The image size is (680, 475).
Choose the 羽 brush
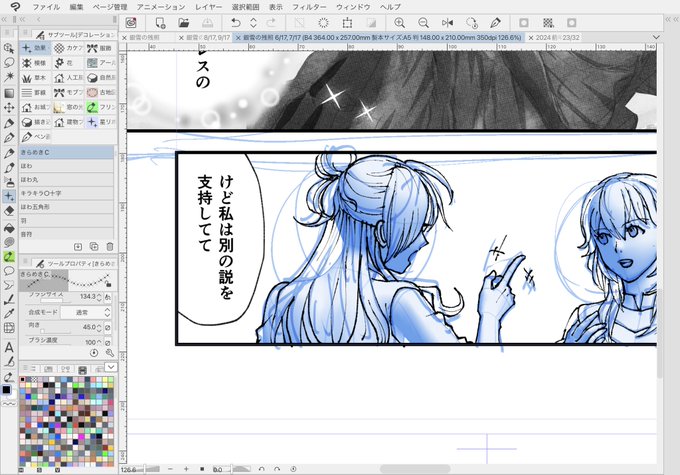pyautogui.click(x=66, y=220)
